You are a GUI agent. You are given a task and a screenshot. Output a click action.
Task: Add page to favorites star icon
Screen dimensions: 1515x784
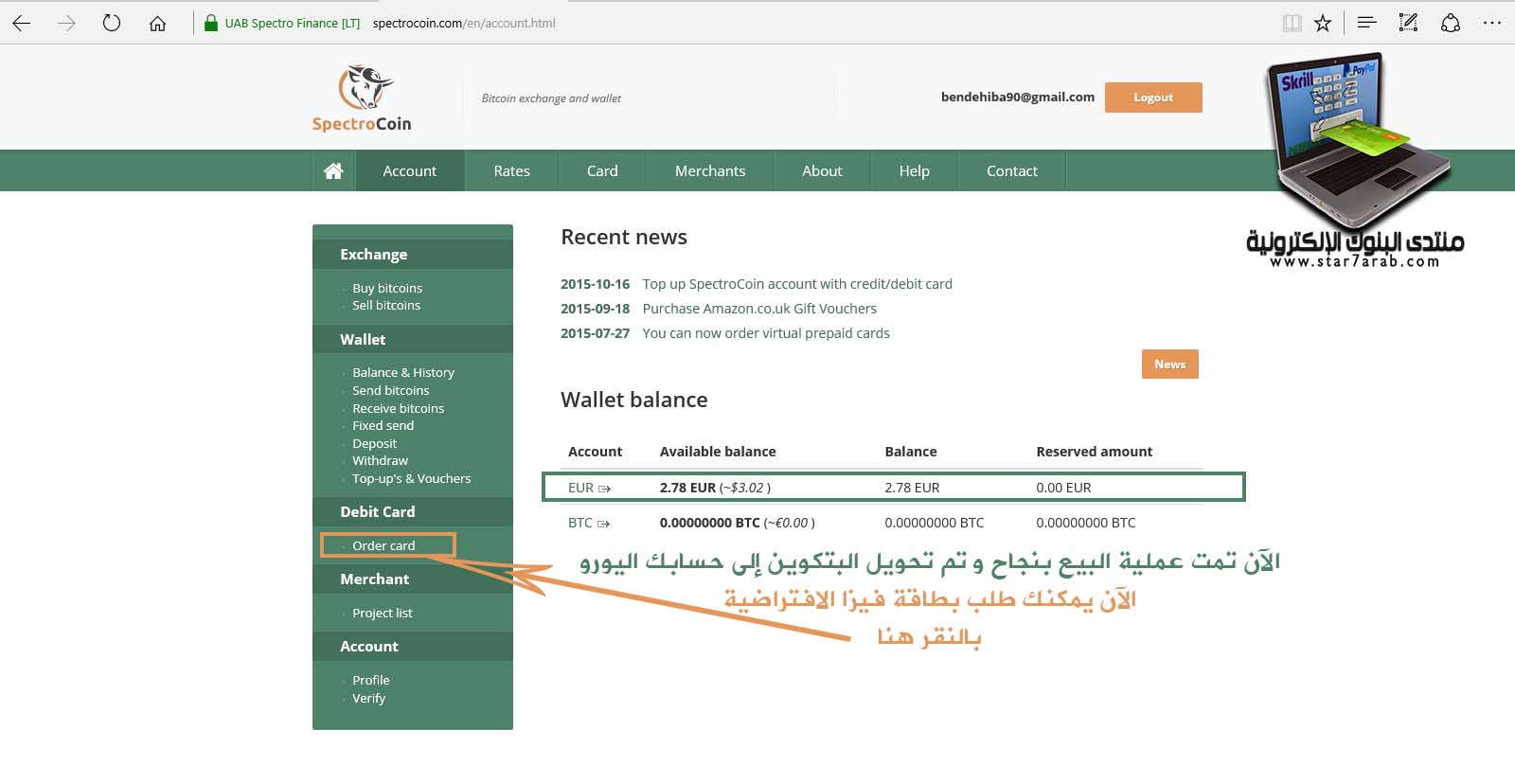[1323, 23]
